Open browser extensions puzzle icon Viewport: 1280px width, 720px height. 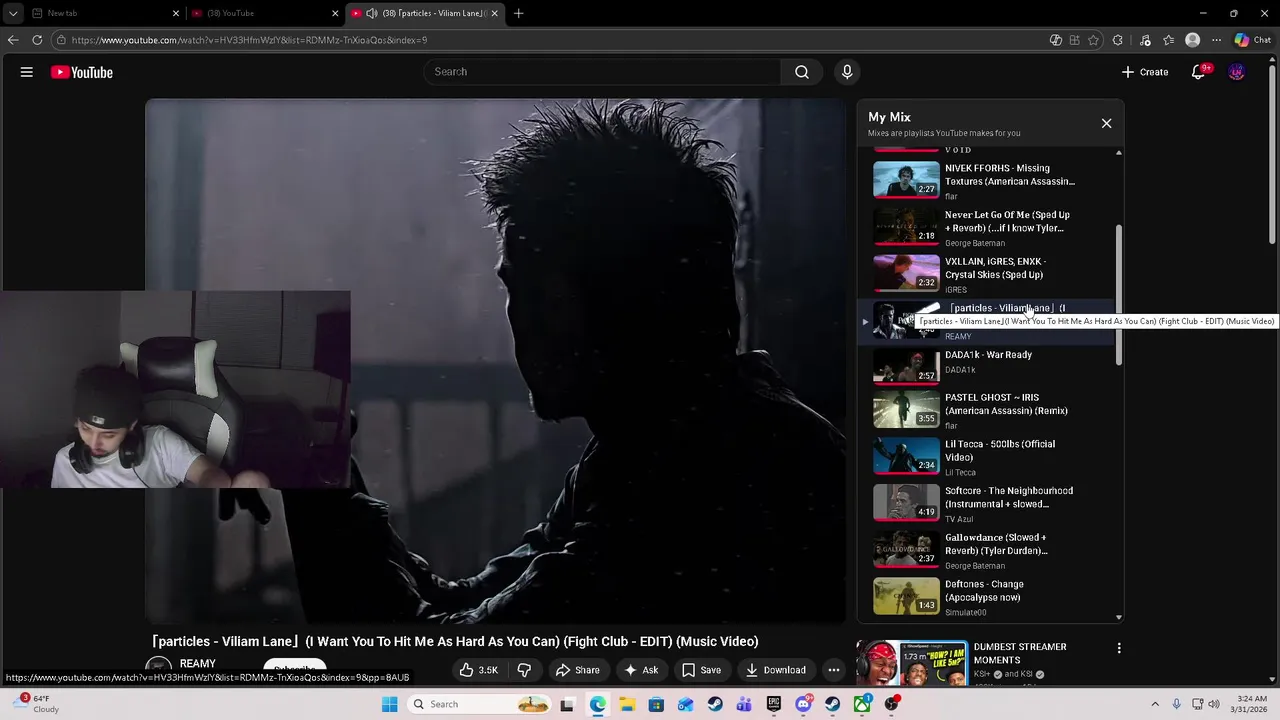1118,40
